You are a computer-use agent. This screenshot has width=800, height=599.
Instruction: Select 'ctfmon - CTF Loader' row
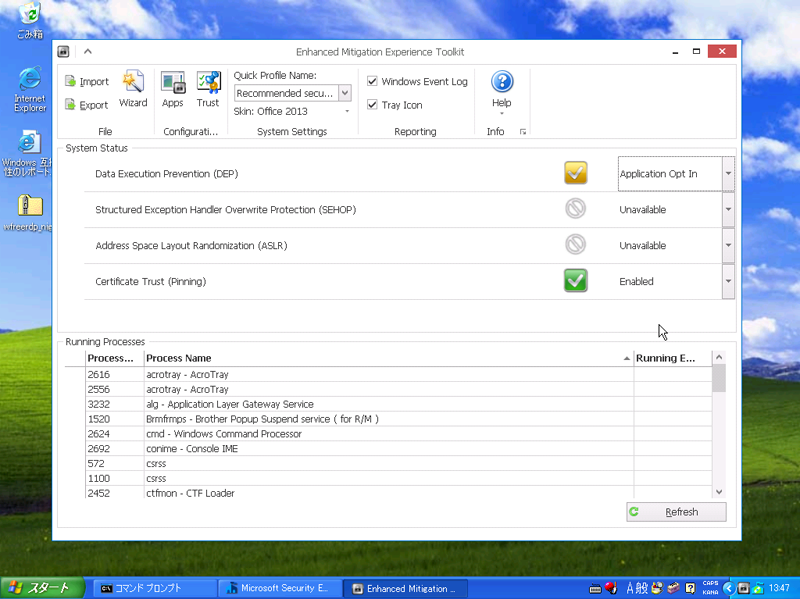click(x=399, y=493)
